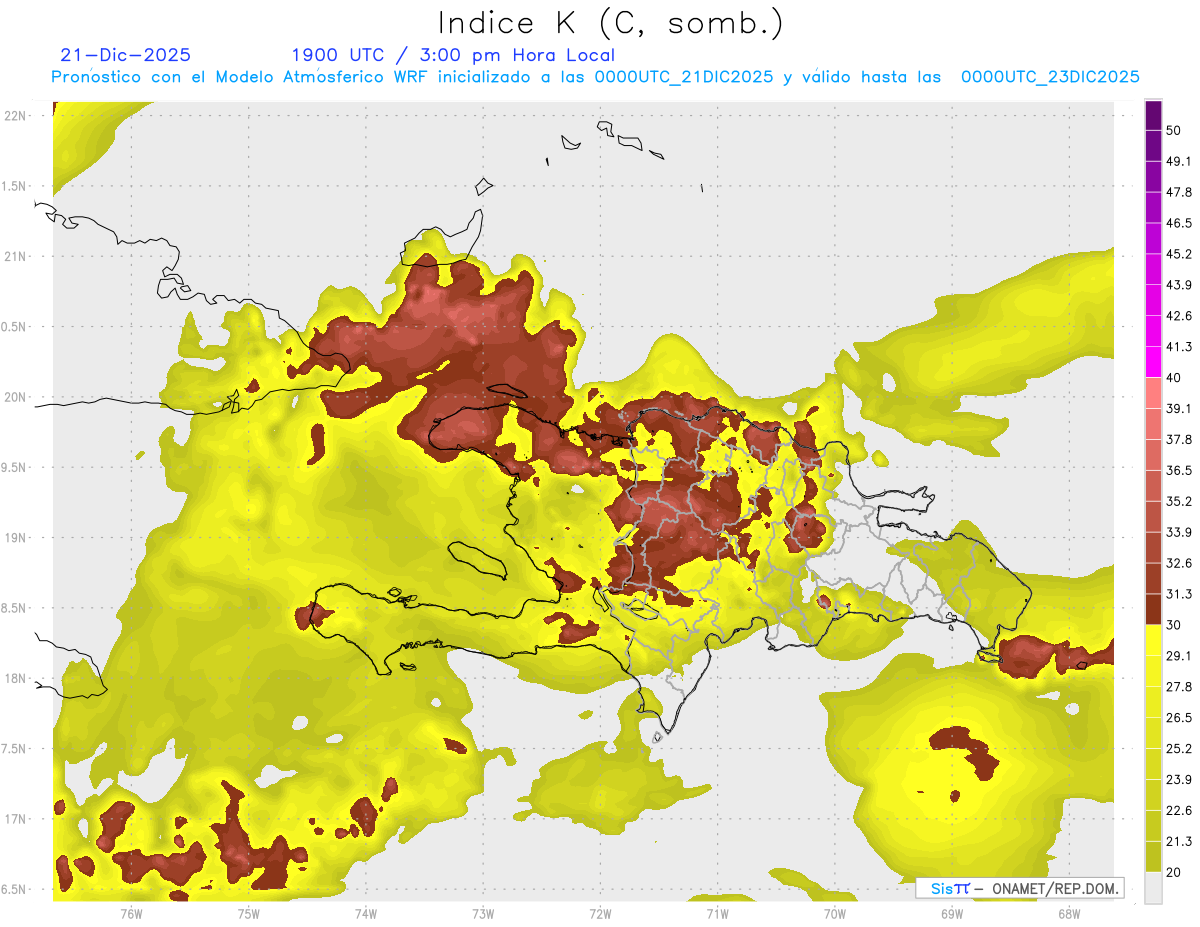Click the "Indice K (C, somb.)" title
The width and height of the screenshot is (1200, 927).
611,22
